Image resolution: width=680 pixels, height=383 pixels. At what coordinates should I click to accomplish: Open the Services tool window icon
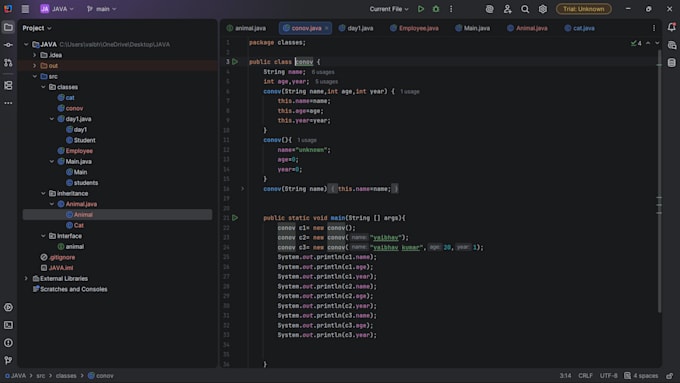click(8, 307)
